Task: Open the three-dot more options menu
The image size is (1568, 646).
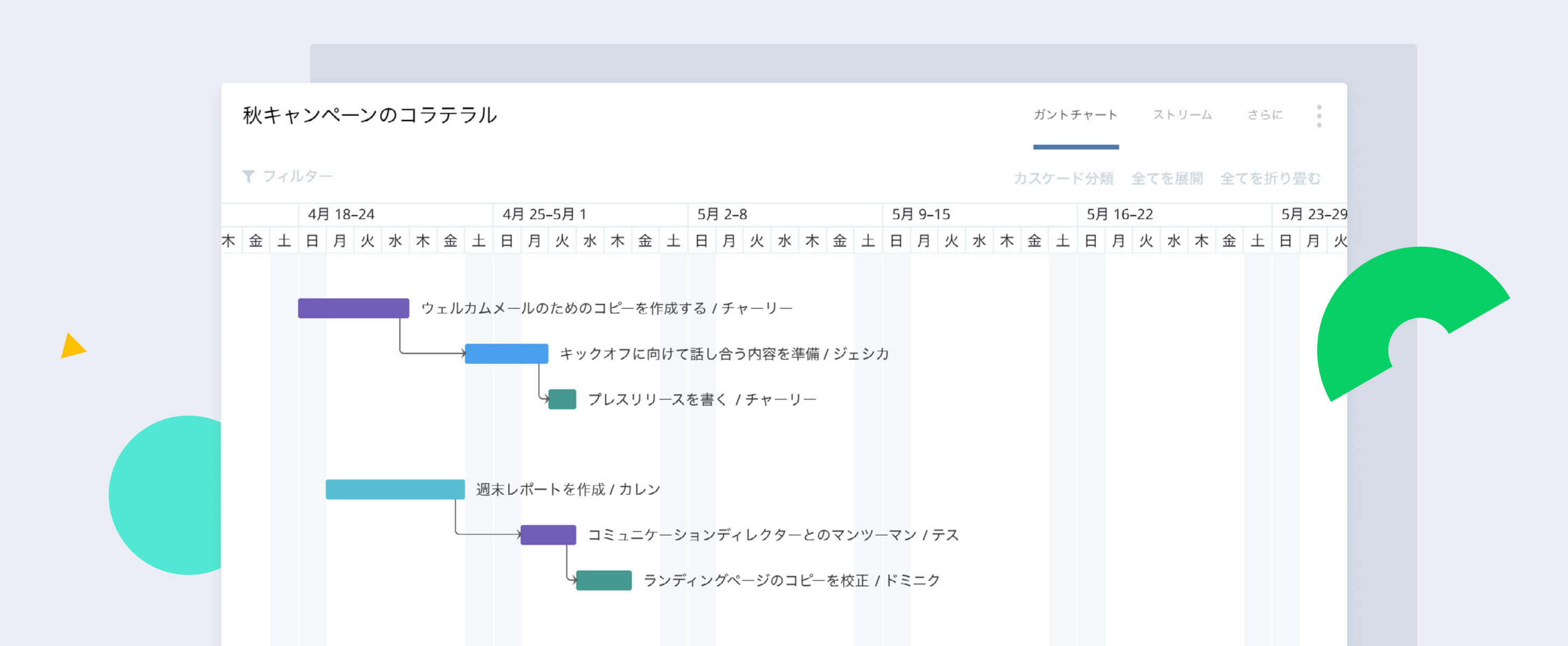Action: 1319,116
